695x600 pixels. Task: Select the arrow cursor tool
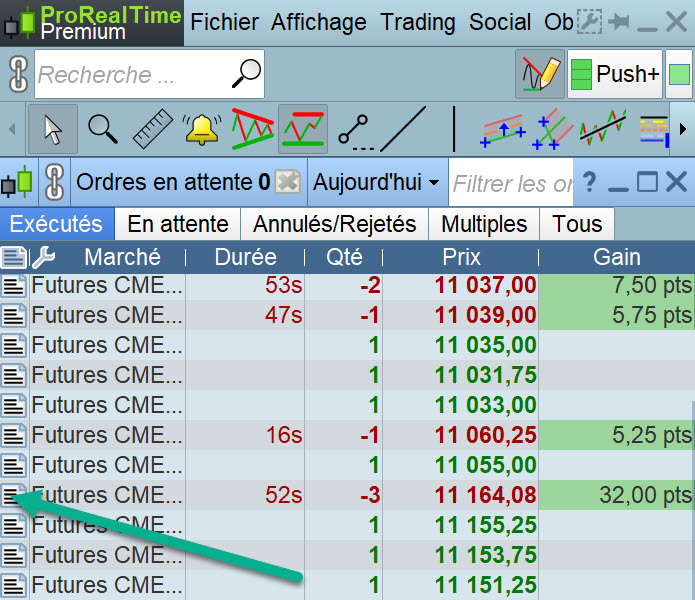pyautogui.click(x=53, y=129)
